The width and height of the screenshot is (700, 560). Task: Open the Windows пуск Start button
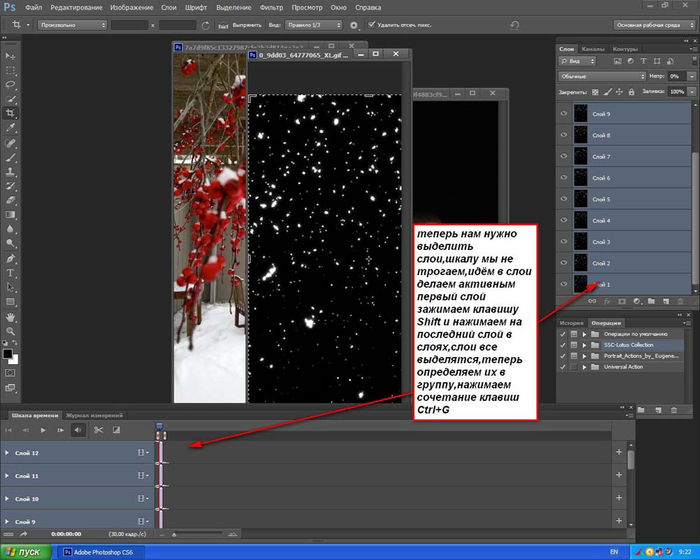tap(26, 552)
